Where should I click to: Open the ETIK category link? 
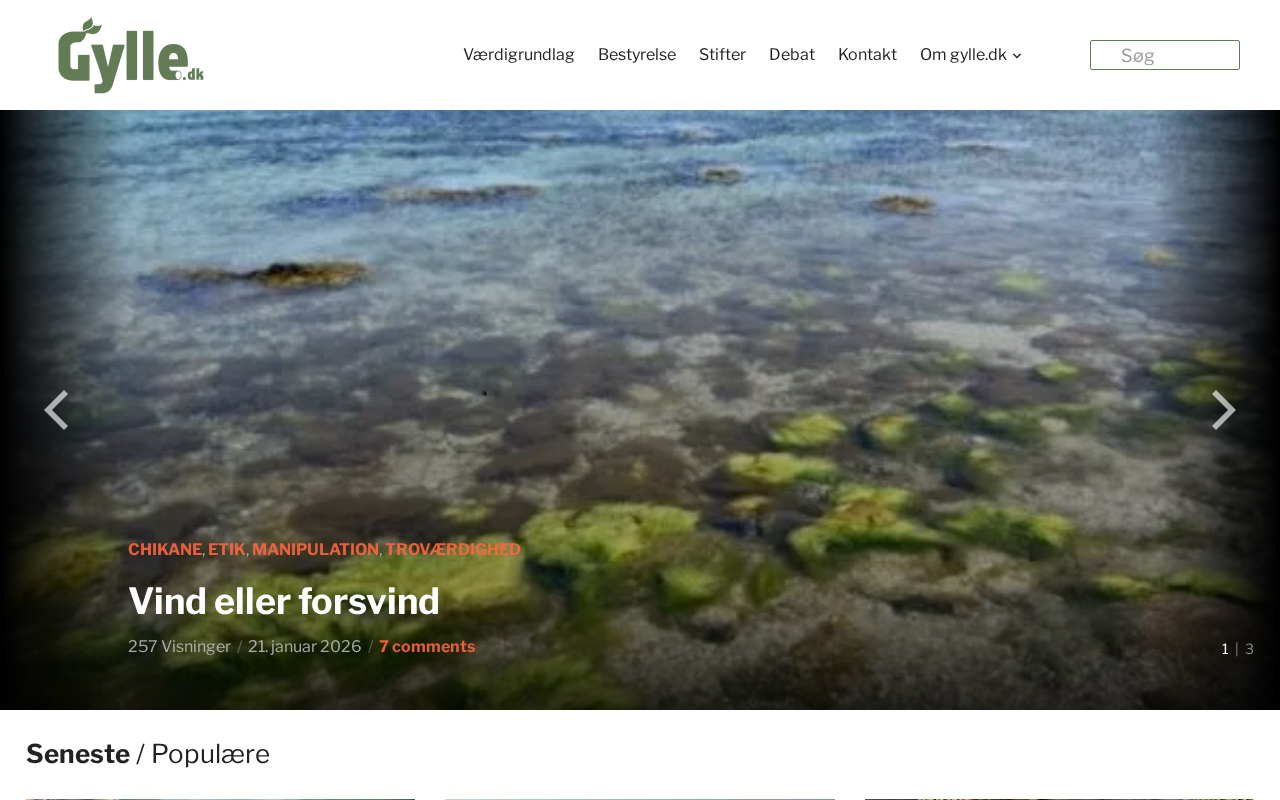tap(227, 550)
